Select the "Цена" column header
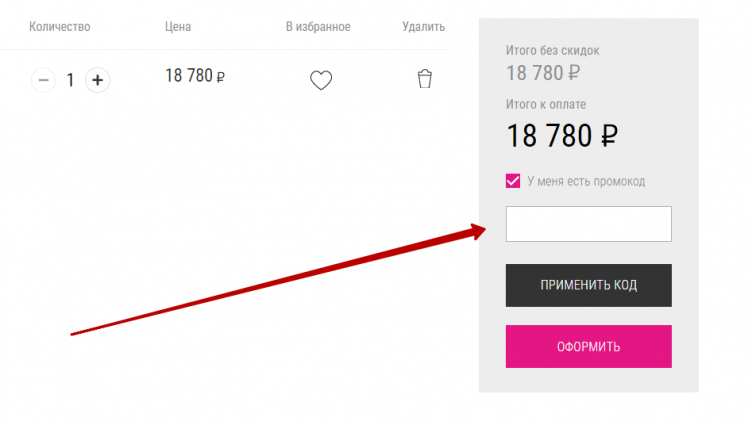 [178, 27]
